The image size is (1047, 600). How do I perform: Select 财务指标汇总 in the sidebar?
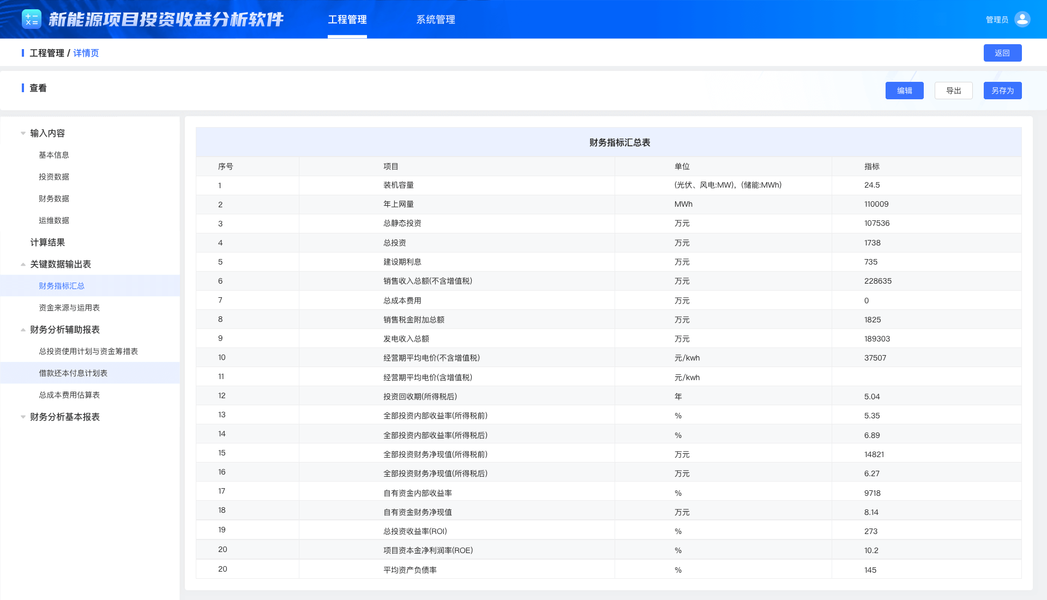(61, 286)
